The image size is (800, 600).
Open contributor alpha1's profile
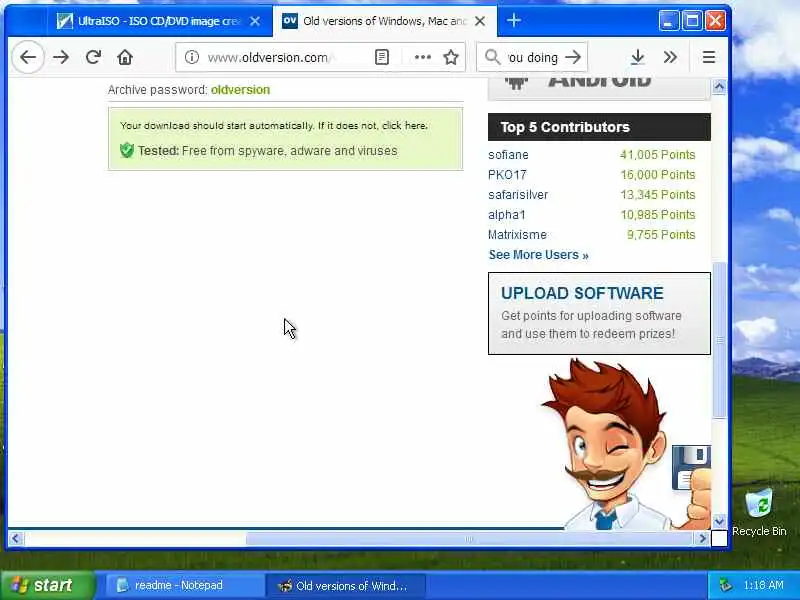tap(507, 215)
